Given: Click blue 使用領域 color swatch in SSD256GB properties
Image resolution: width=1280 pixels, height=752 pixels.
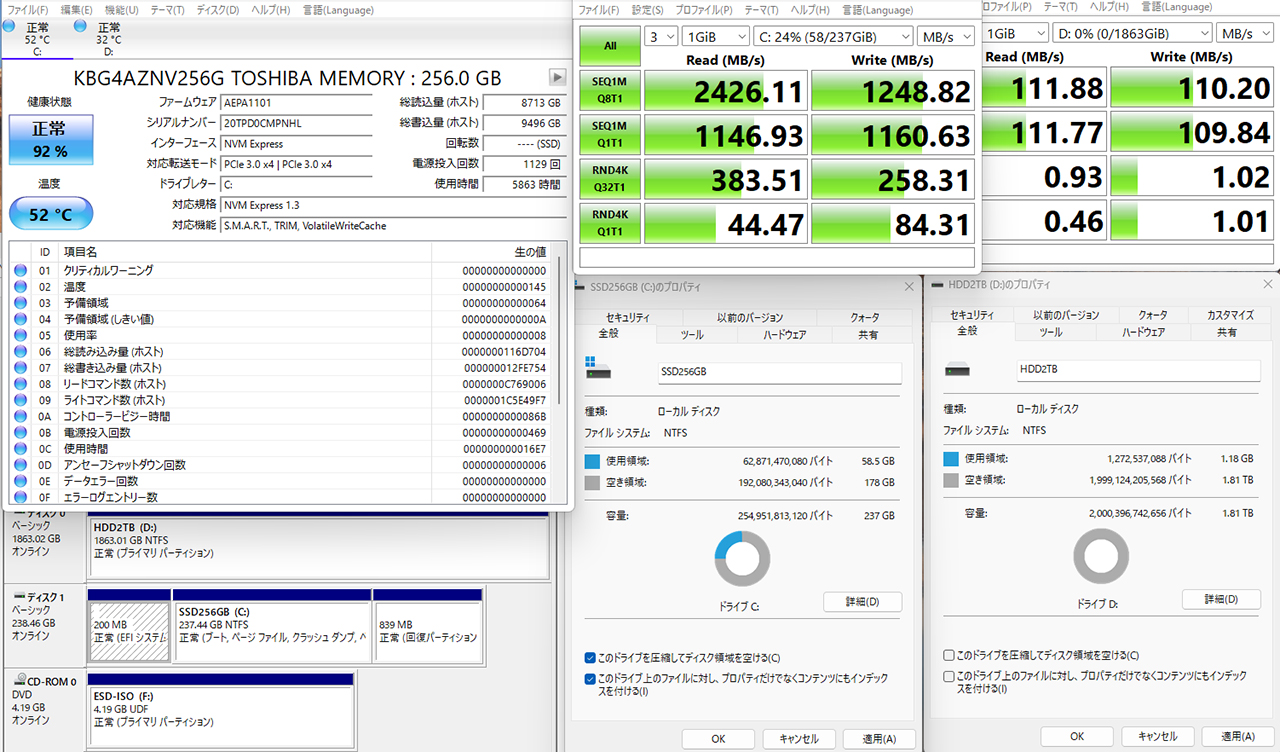Looking at the screenshot, I should (x=593, y=461).
